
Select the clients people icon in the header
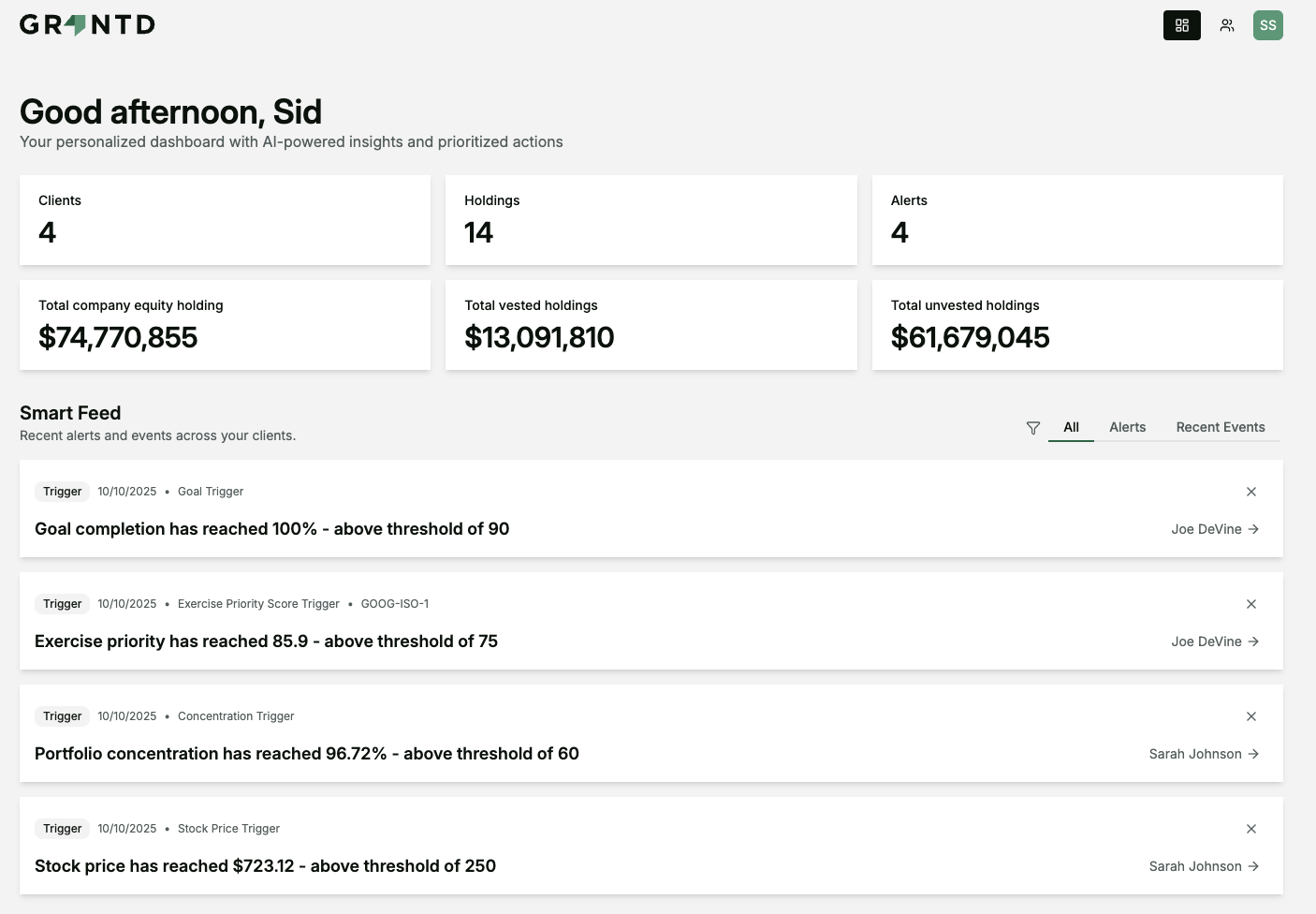(x=1226, y=25)
